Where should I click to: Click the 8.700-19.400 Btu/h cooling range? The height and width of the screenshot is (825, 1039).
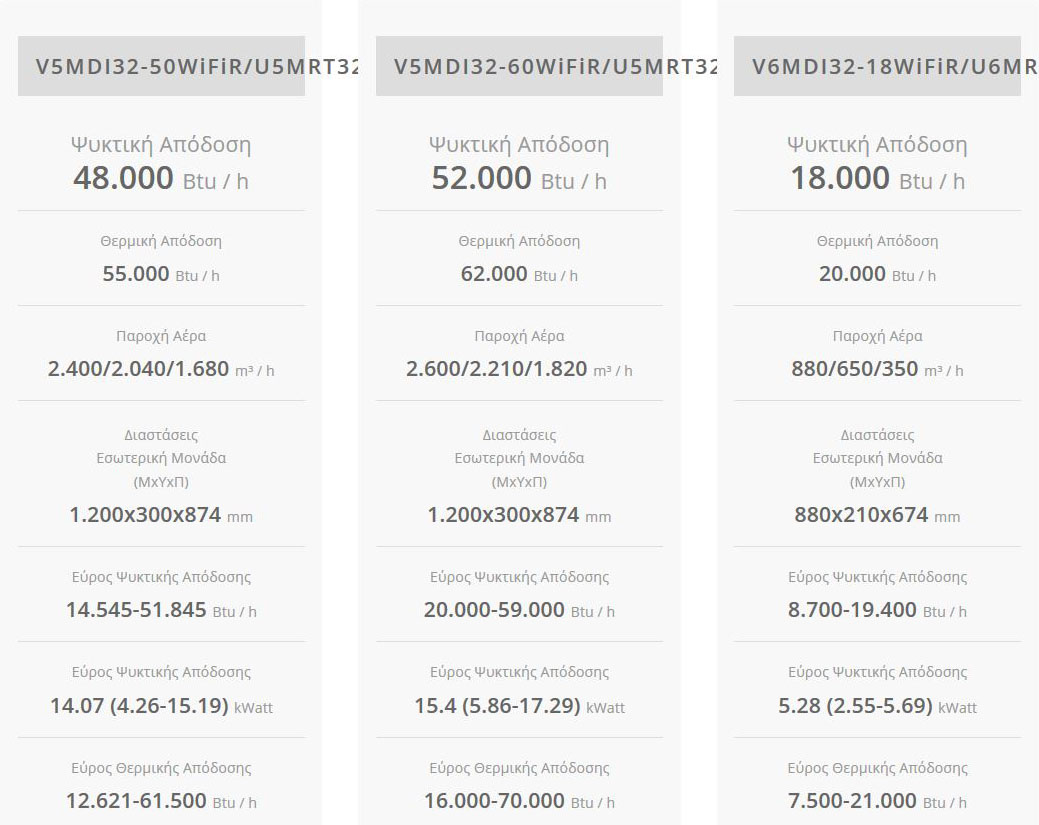point(877,610)
